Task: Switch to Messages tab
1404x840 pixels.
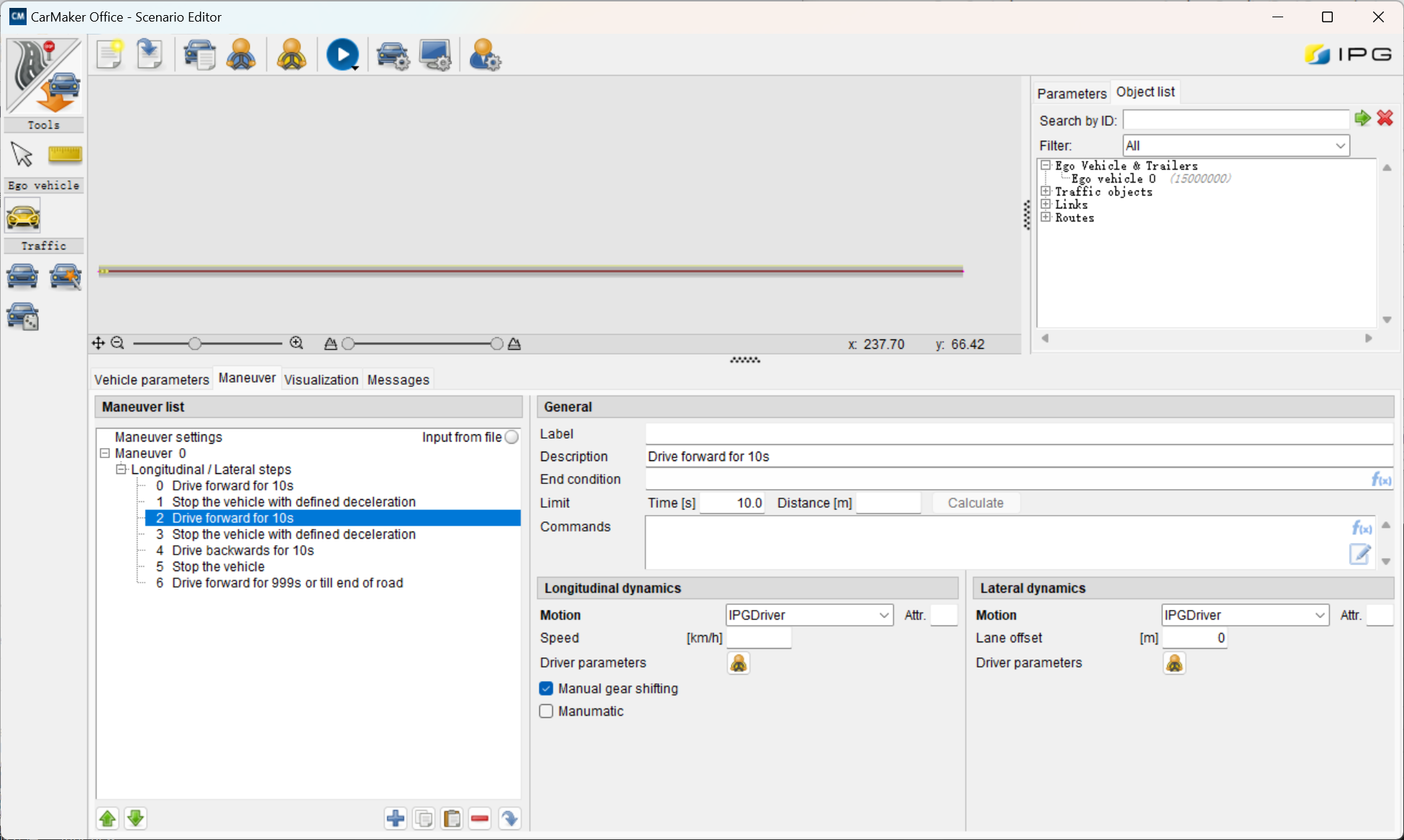Action: [398, 380]
